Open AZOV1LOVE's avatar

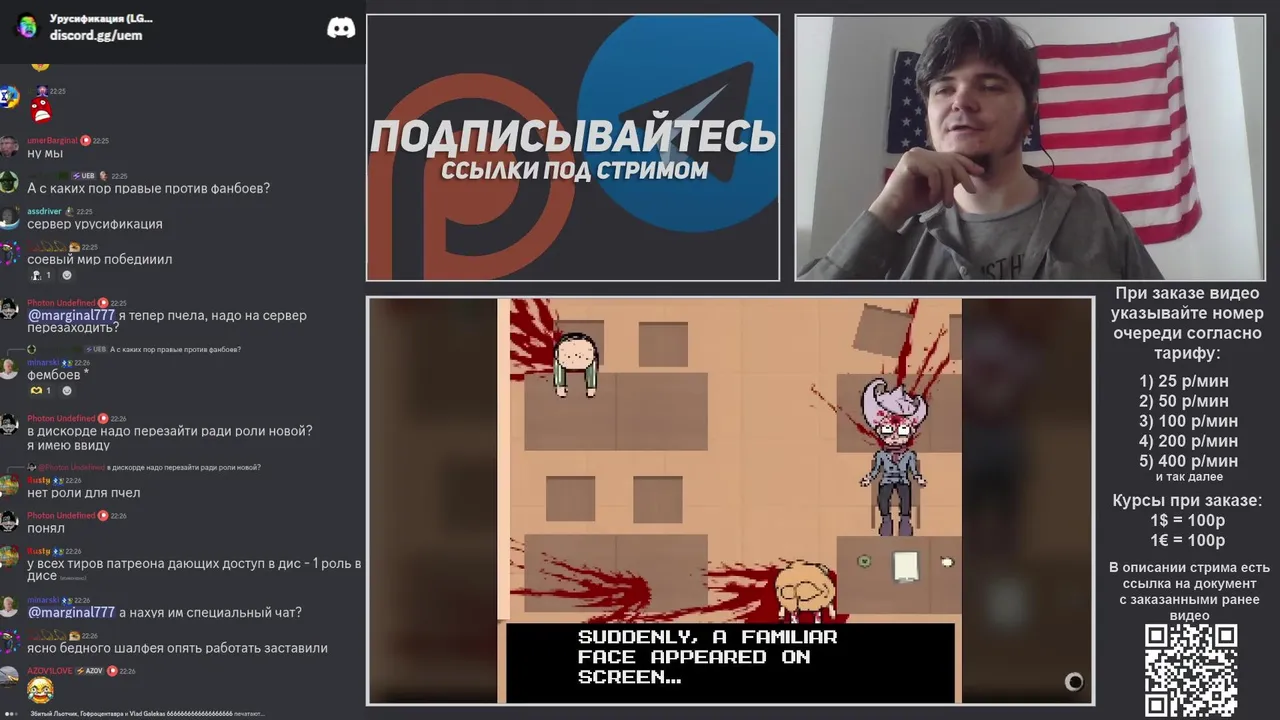[9, 678]
